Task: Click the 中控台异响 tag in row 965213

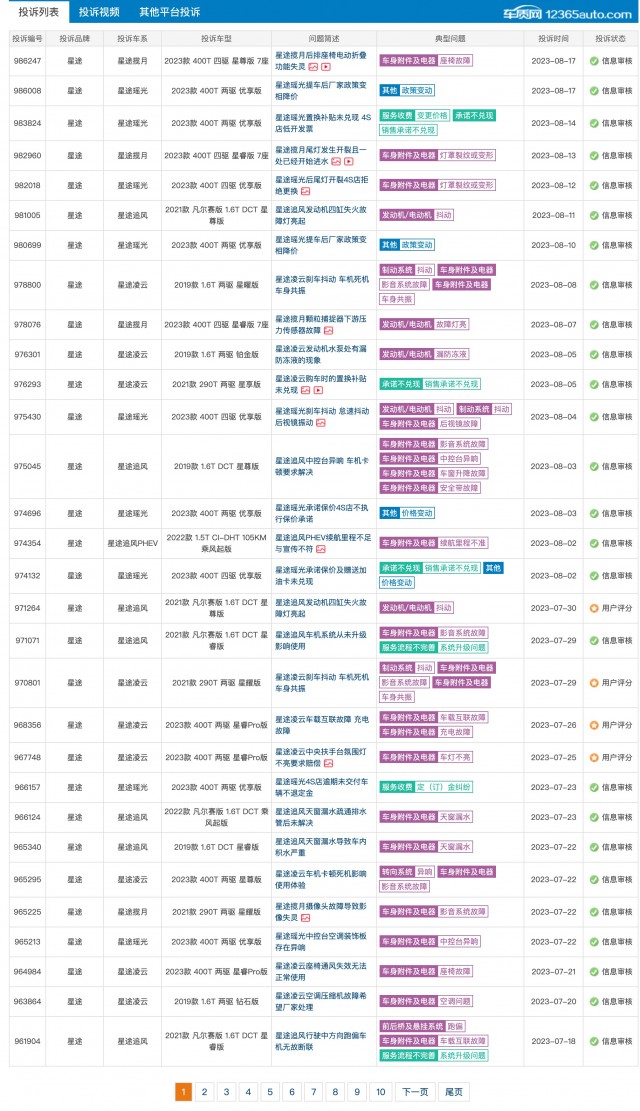Action: coord(459,942)
